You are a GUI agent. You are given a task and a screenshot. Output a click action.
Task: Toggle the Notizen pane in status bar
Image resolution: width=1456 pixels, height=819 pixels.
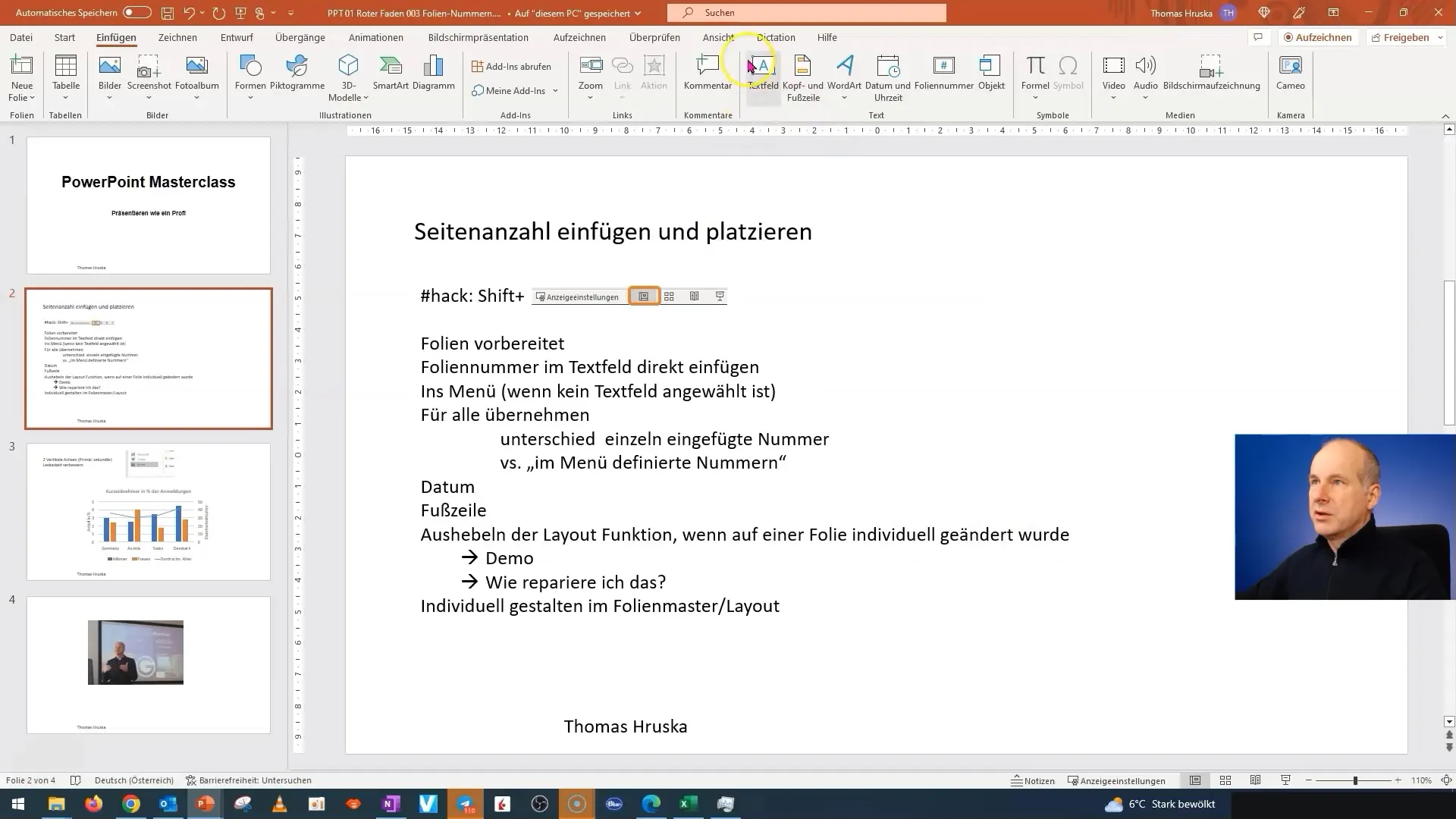1033,780
